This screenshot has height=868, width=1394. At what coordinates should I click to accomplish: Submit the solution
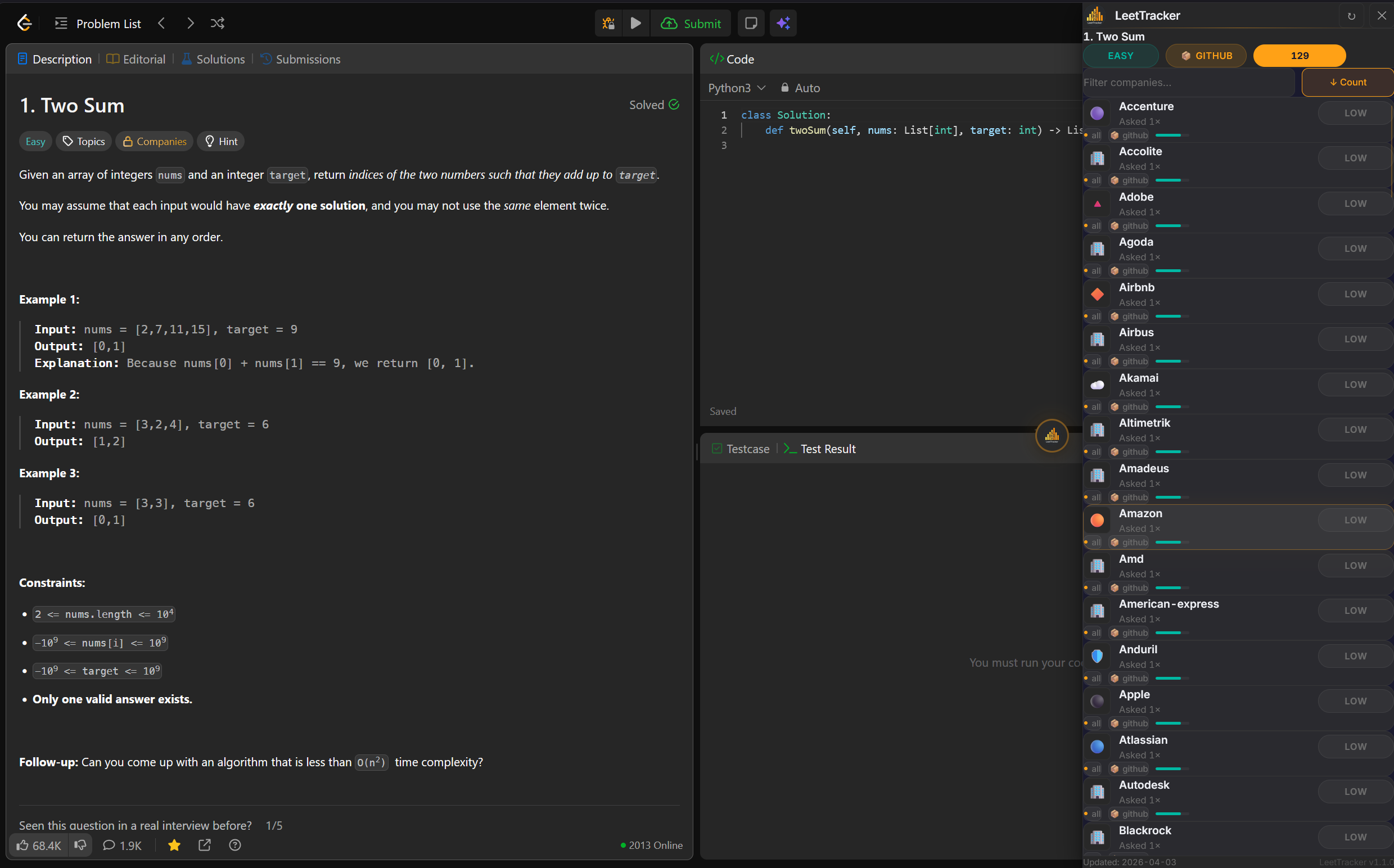point(691,23)
